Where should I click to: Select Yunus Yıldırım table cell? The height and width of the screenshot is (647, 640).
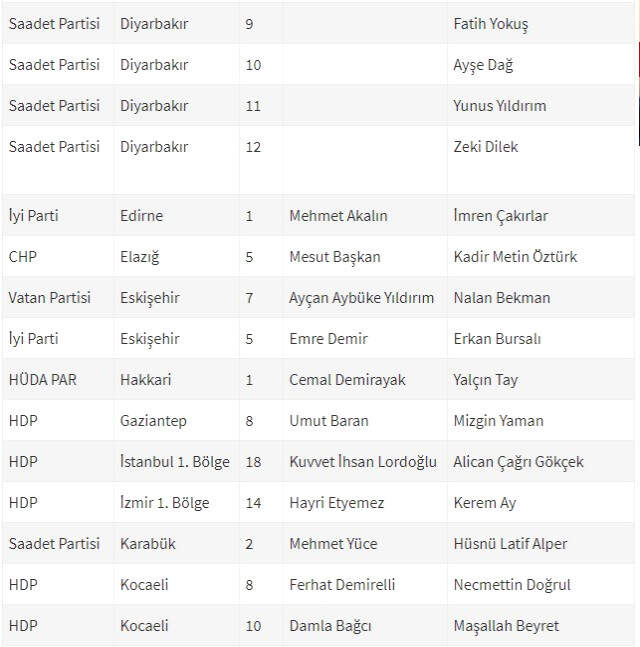click(500, 106)
